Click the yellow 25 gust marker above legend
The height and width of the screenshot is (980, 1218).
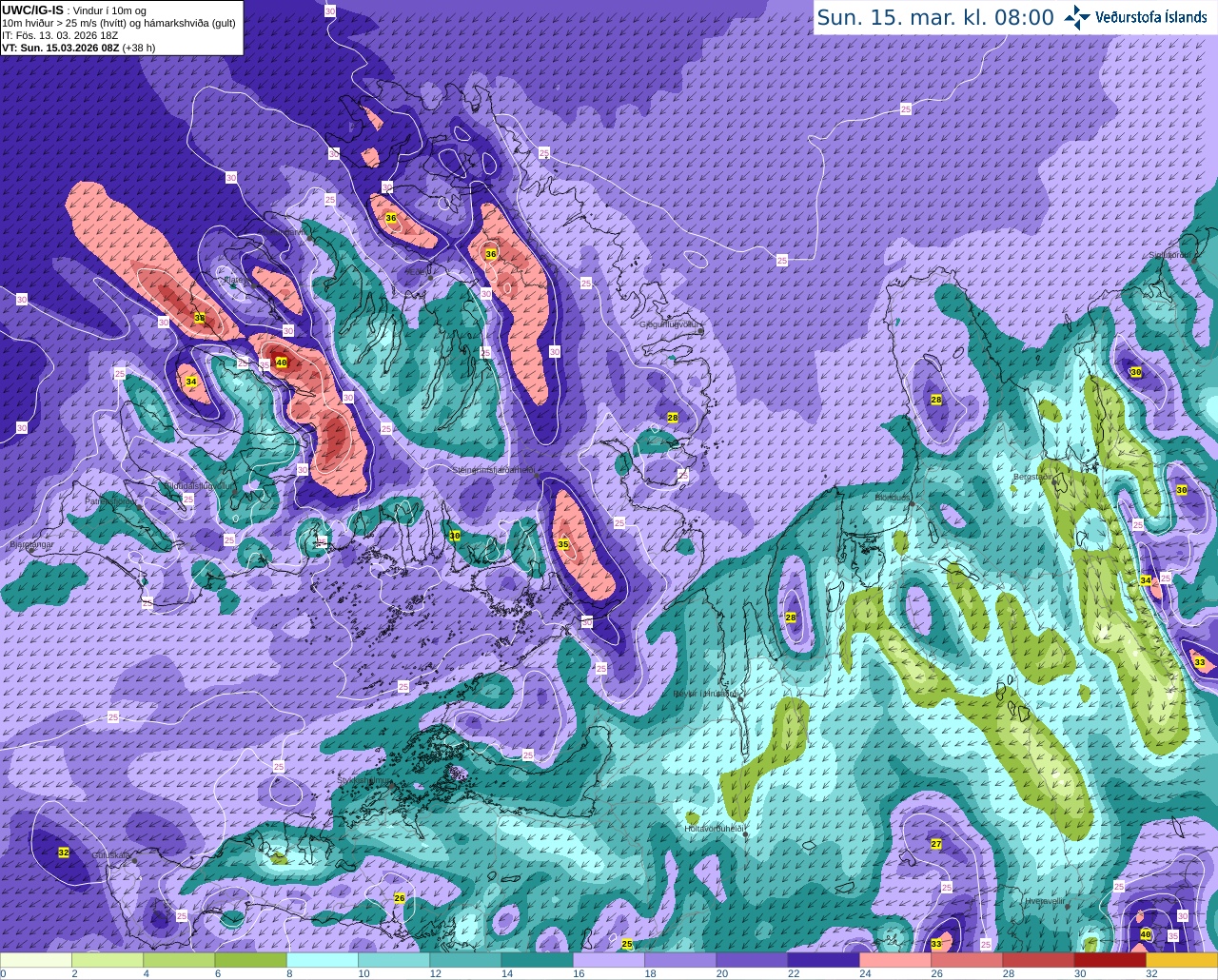pyautogui.click(x=627, y=944)
